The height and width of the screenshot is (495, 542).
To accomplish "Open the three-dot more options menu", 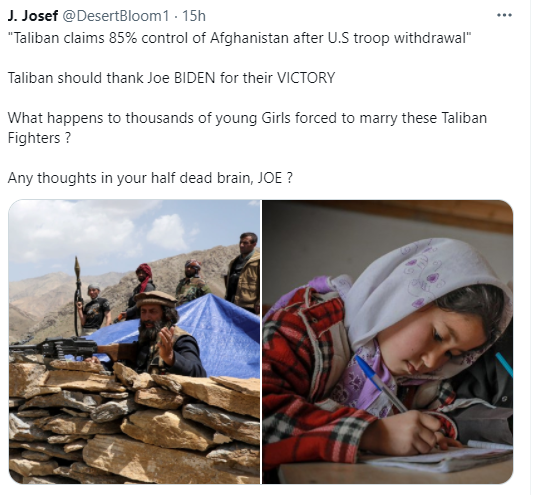I will pos(504,15).
